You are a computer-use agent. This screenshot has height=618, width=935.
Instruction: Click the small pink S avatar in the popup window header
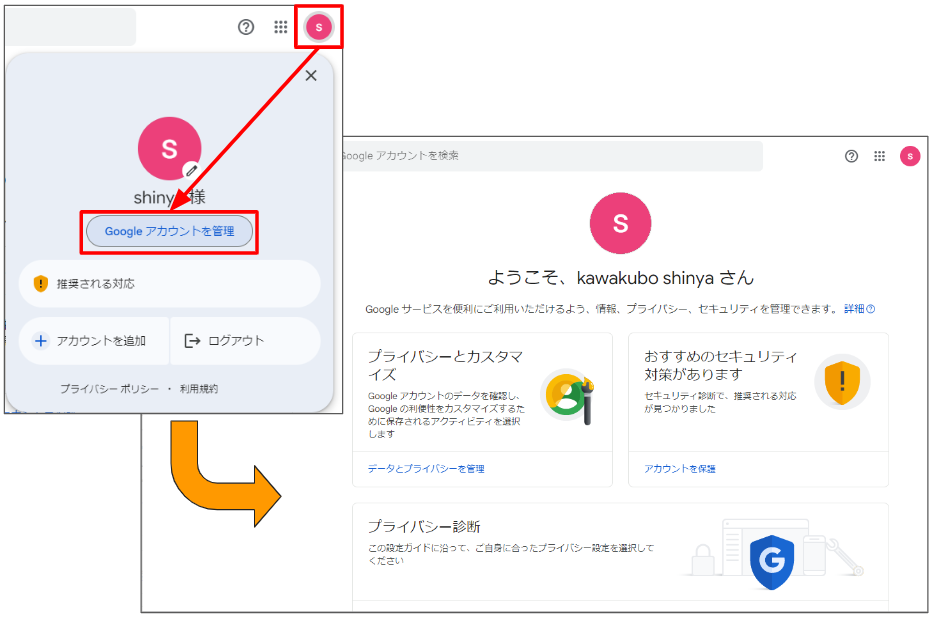(x=319, y=27)
